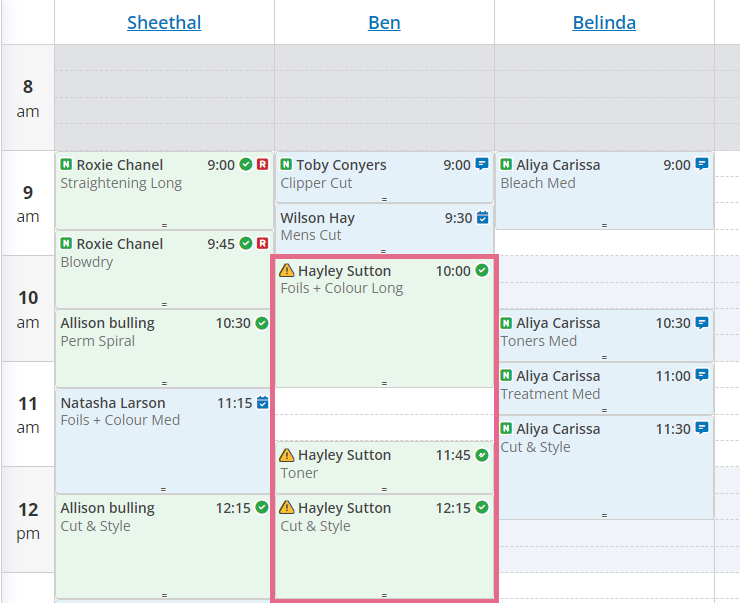Open Natasha Larson Foils + Colour Med appointment
Image resolution: width=740 pixels, height=603 pixels.
(x=164, y=441)
